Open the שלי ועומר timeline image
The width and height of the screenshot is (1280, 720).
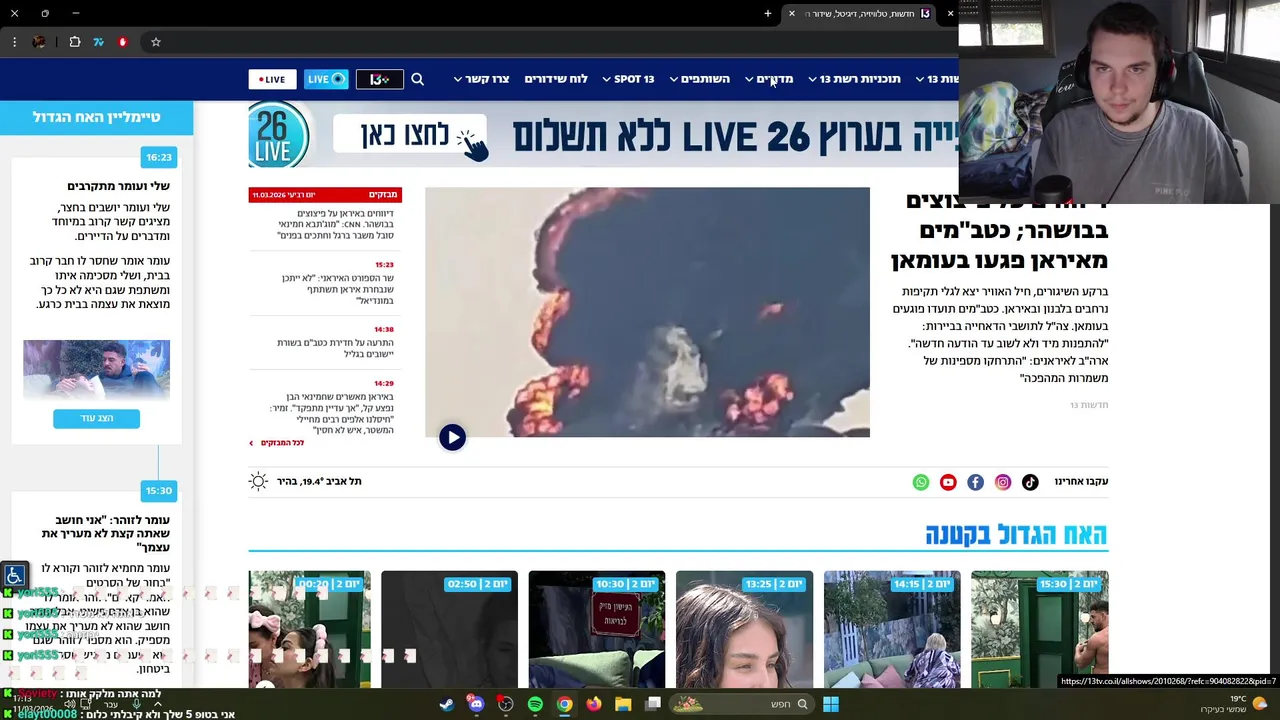pos(97,369)
